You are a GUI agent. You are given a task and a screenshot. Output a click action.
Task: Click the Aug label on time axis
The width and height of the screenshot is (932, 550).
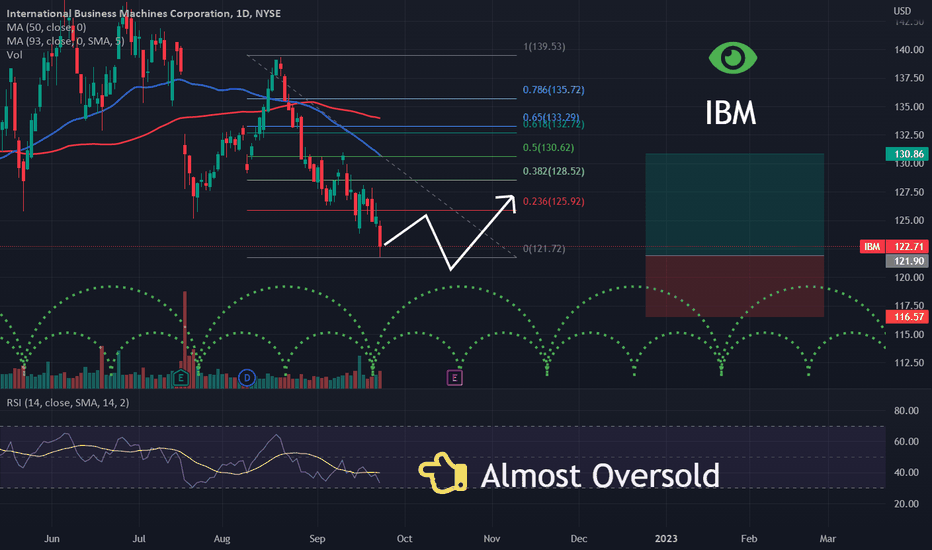[222, 538]
